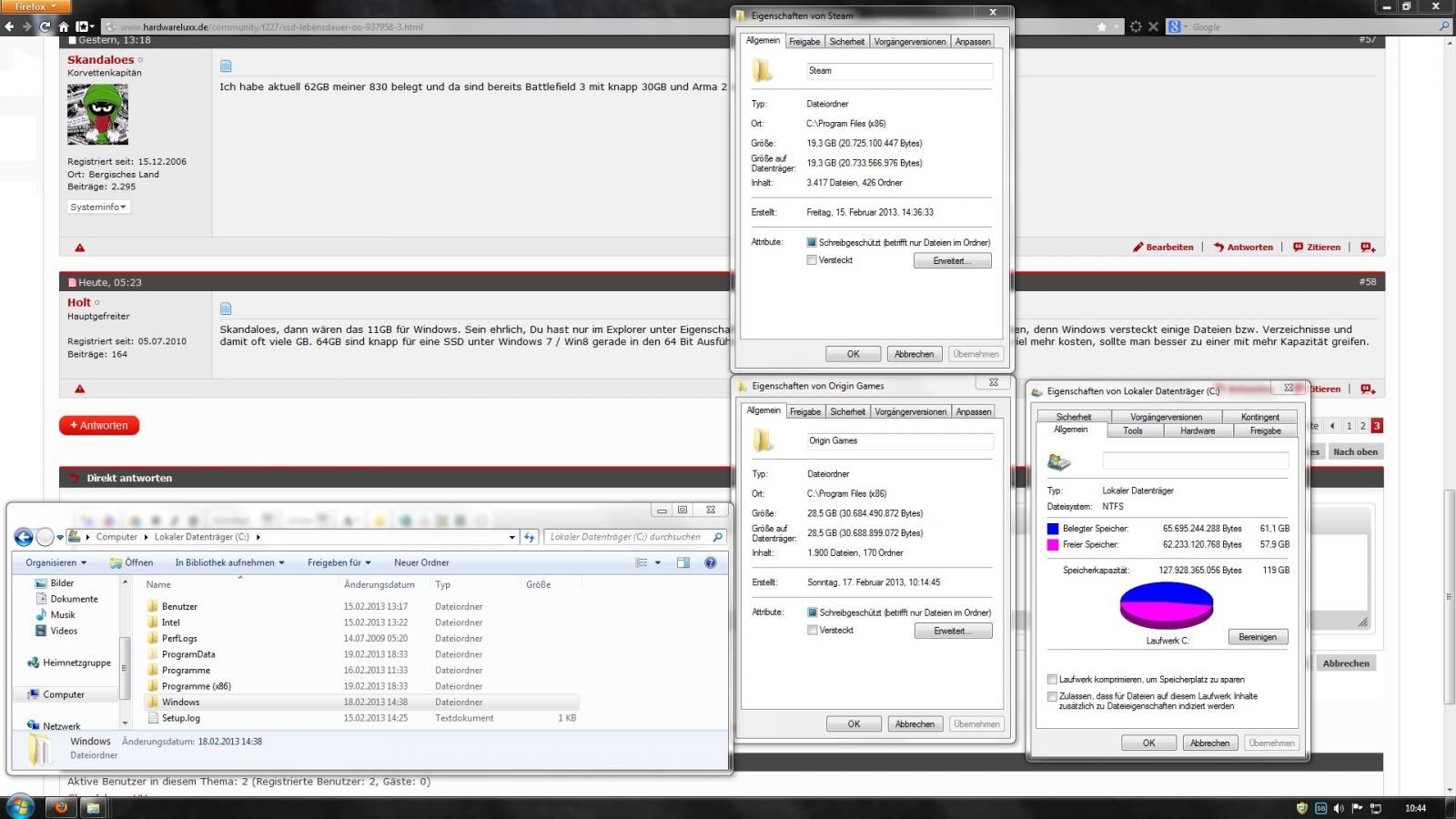The height and width of the screenshot is (819, 1456).
Task: Click the drive usage pie chart
Action: pyautogui.click(x=1167, y=606)
